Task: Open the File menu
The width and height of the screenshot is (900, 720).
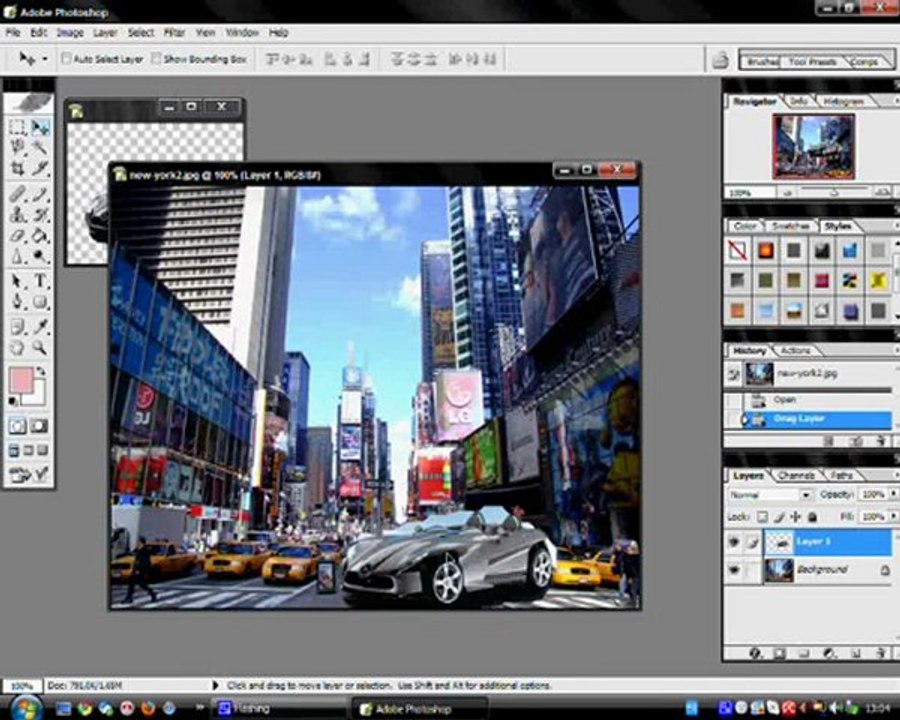Action: coord(13,33)
